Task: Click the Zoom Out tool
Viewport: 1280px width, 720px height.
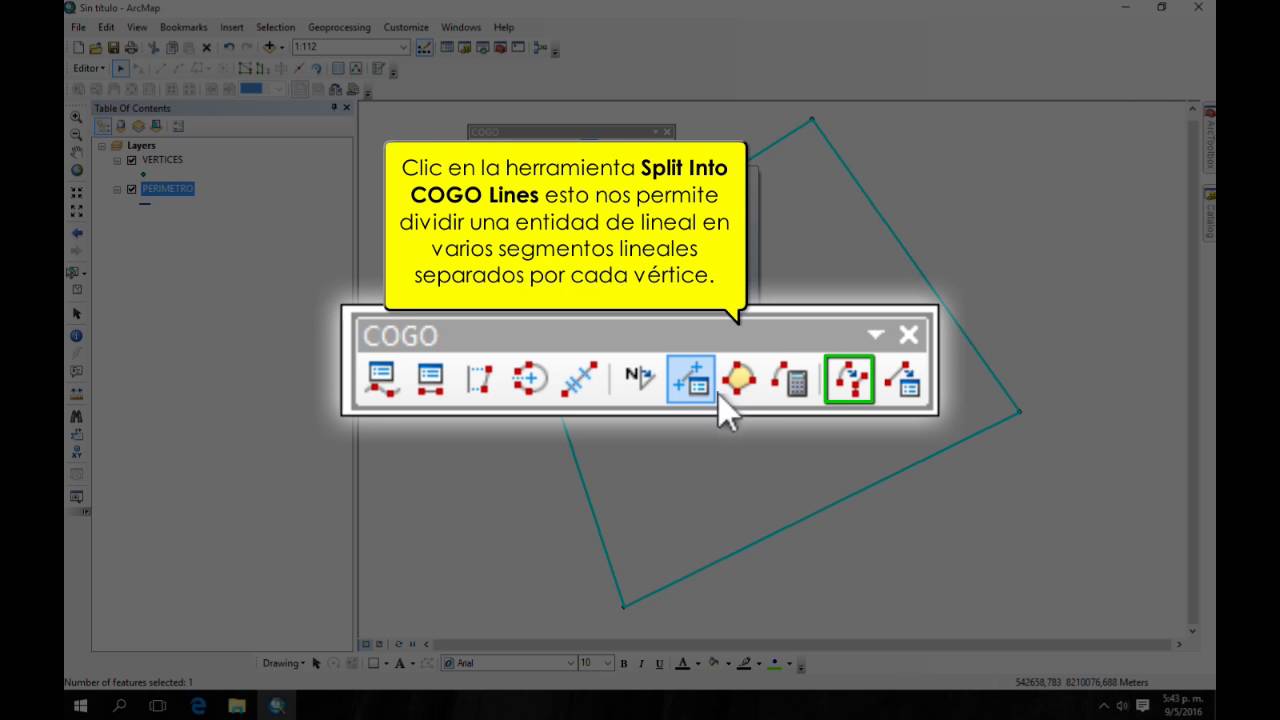Action: 77,134
